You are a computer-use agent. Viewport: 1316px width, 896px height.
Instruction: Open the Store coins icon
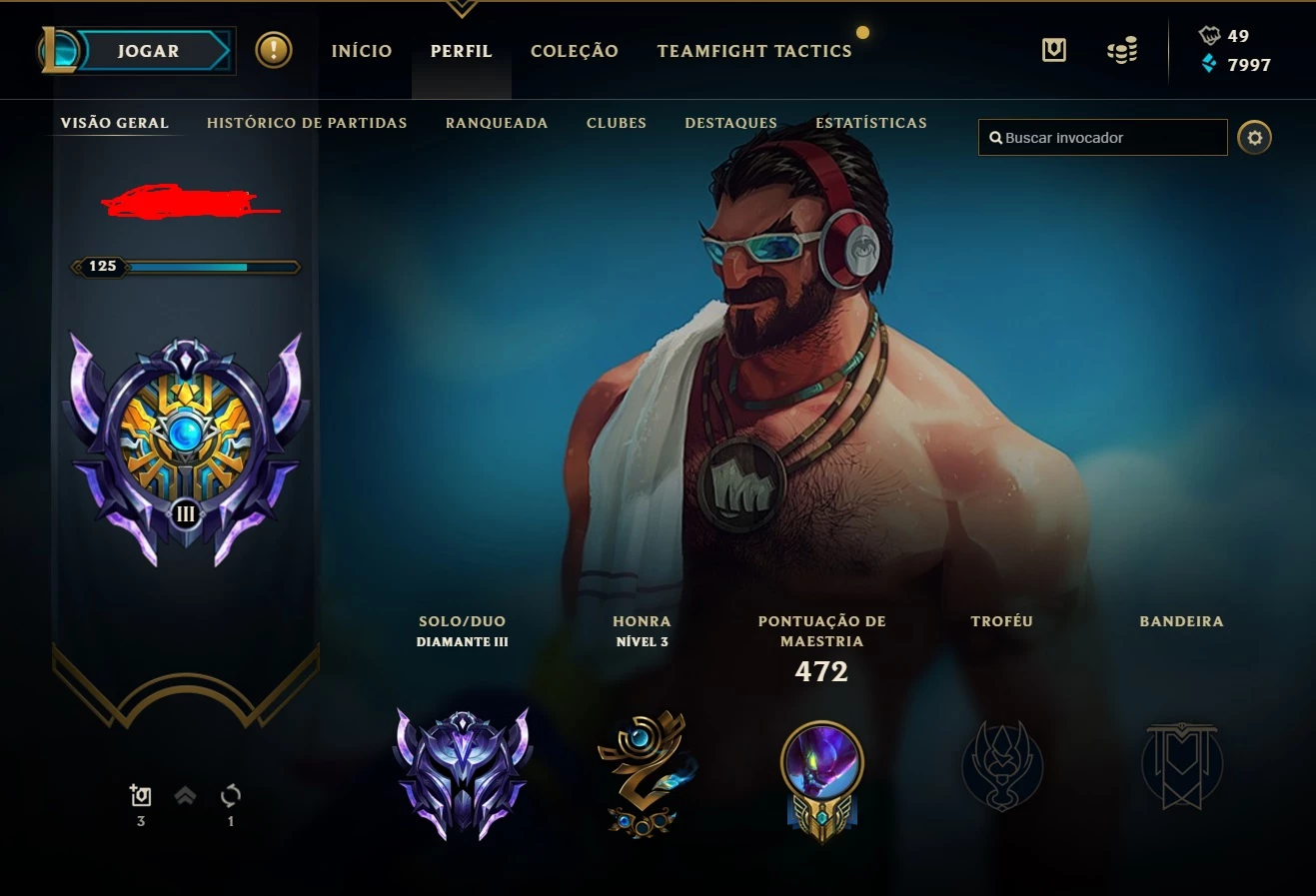click(x=1123, y=50)
